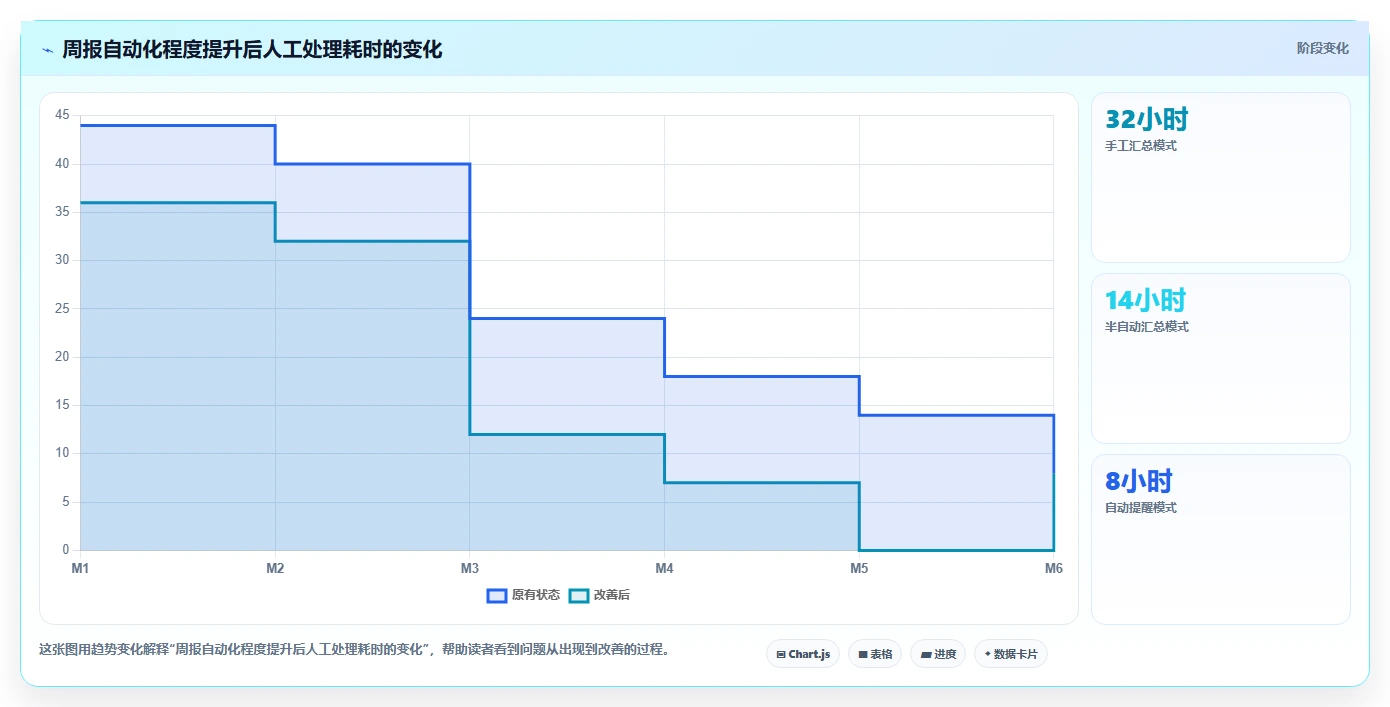The image size is (1390, 707).
Task: Click the description sentence below the chart
Action: [354, 650]
